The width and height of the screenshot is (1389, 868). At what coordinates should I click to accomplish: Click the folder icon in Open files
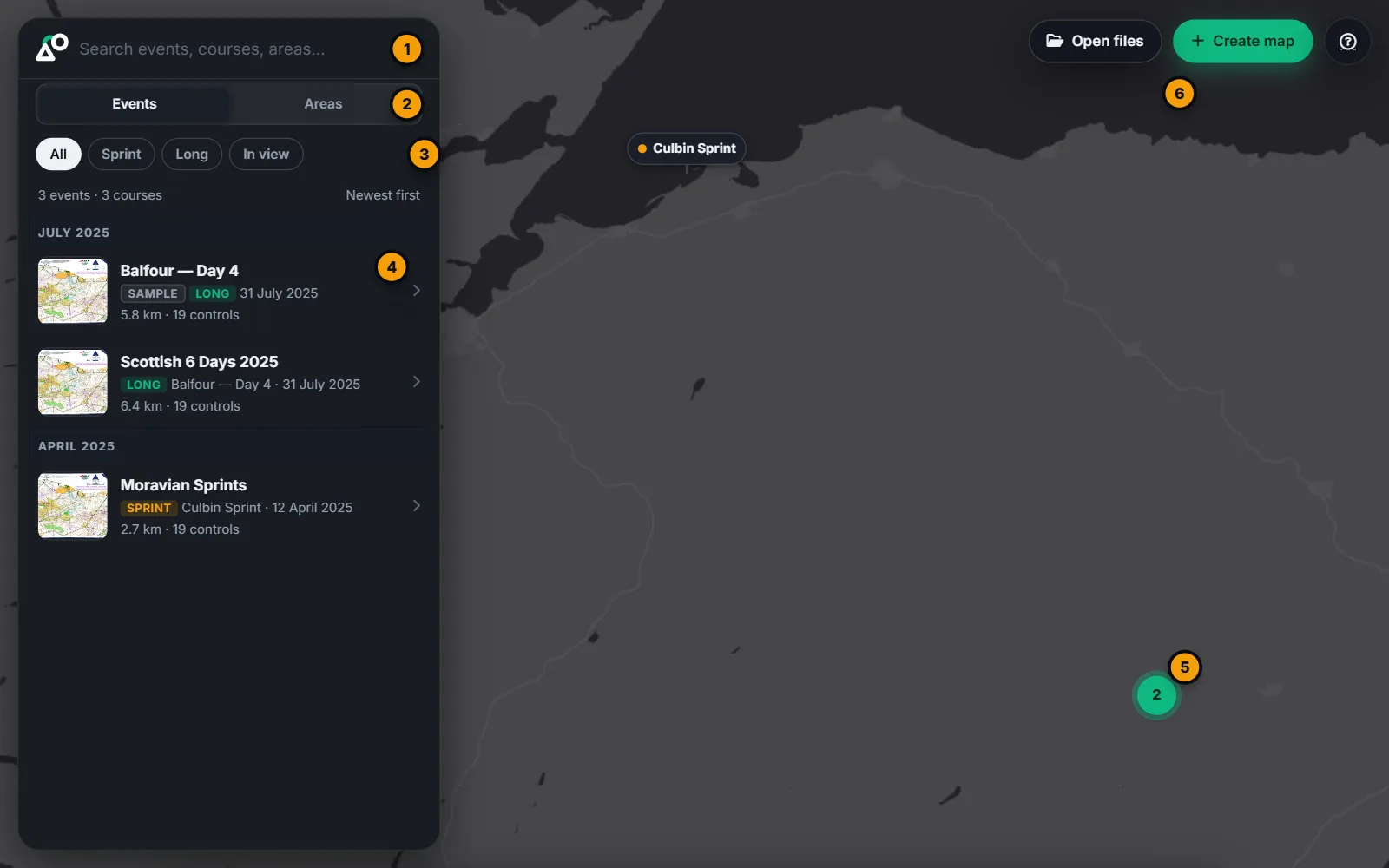[1055, 41]
